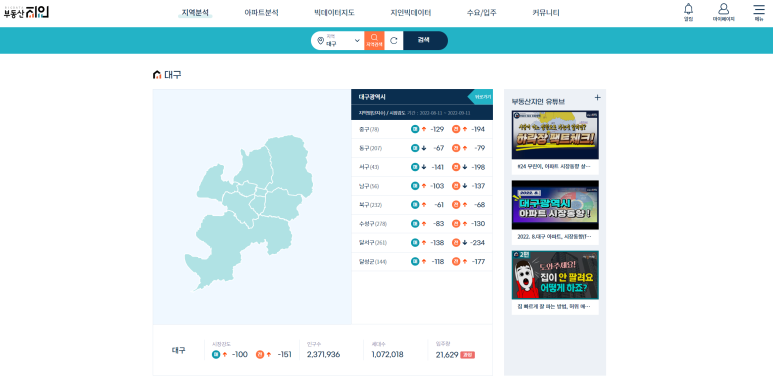This screenshot has width=773, height=378.
Task: Click the teal 매 badge in 중구 row
Action: (x=415, y=129)
